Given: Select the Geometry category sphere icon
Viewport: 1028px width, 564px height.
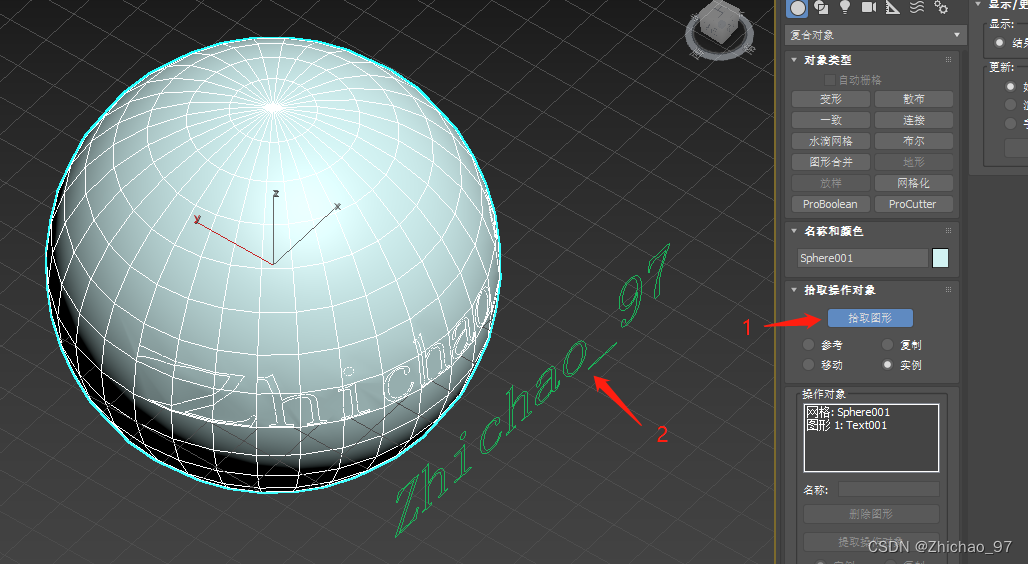Looking at the screenshot, I should [x=797, y=7].
